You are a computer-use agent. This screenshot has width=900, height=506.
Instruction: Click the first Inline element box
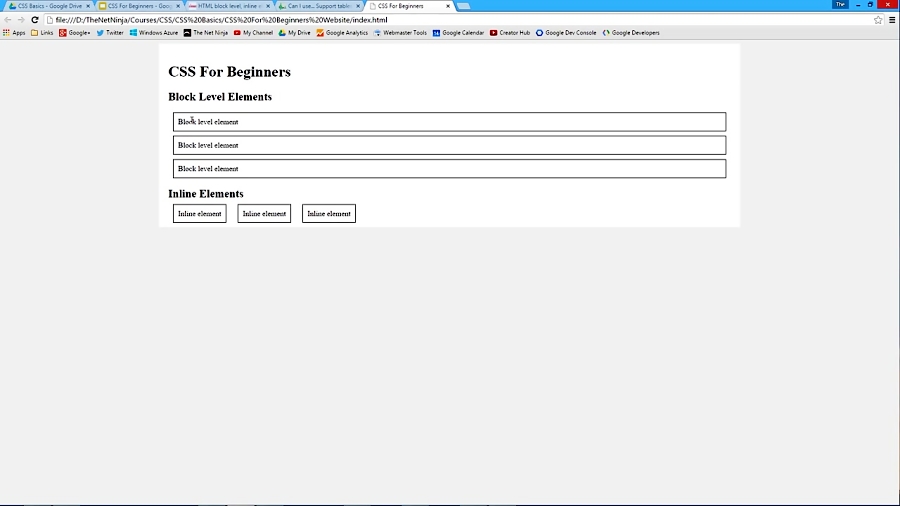click(200, 213)
